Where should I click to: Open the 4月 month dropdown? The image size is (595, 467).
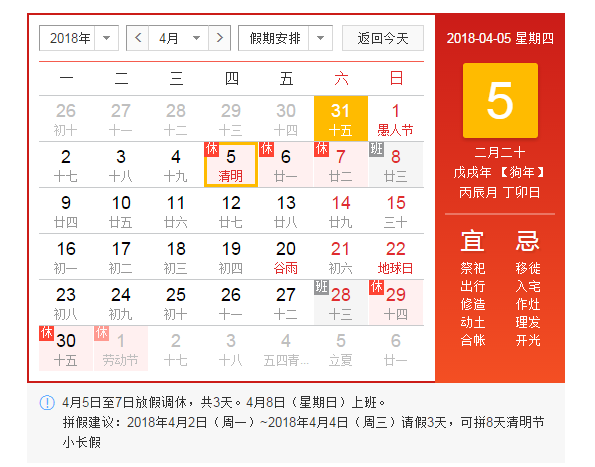[178, 38]
